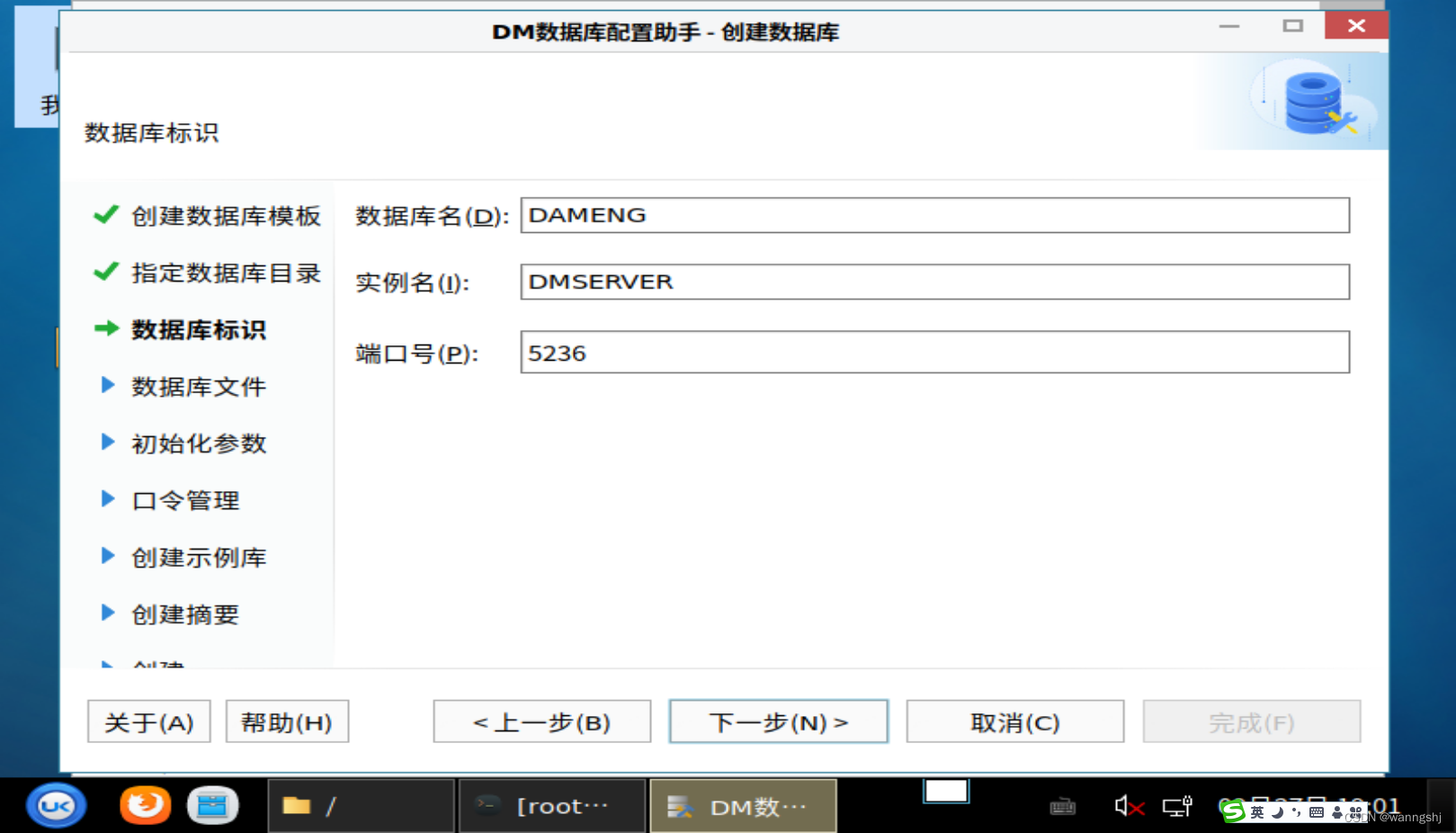The image size is (1456, 833).
Task: Click the keyboard tray icon
Action: (1063, 807)
